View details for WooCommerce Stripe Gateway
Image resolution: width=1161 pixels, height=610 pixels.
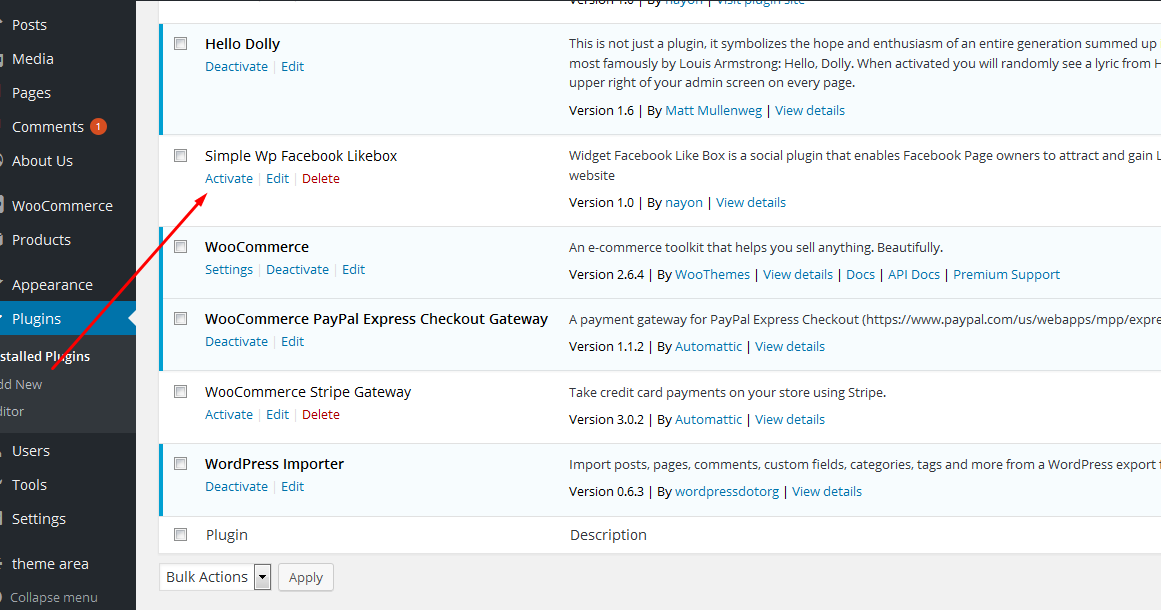(790, 419)
